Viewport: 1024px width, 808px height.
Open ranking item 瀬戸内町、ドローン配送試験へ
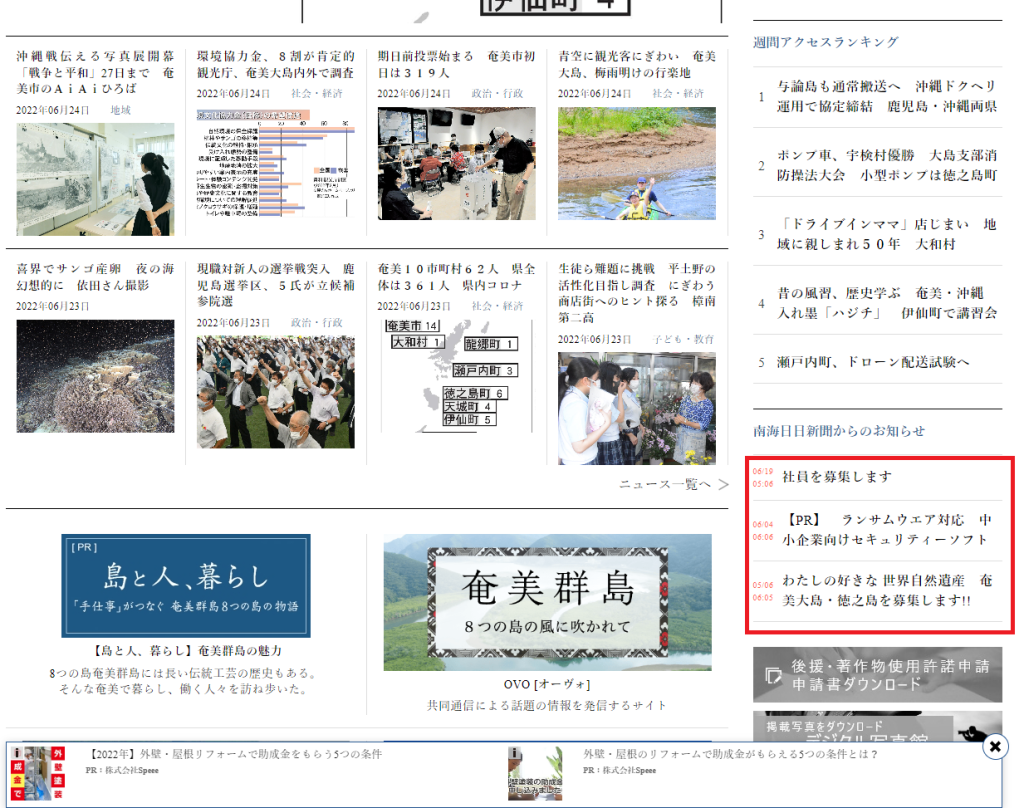coord(873,362)
